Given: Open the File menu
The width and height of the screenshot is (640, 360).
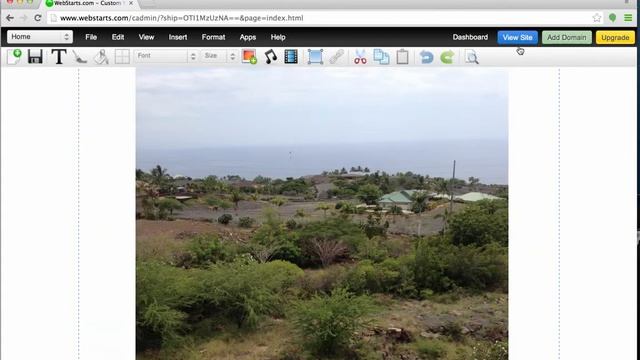Looking at the screenshot, I should point(91,37).
